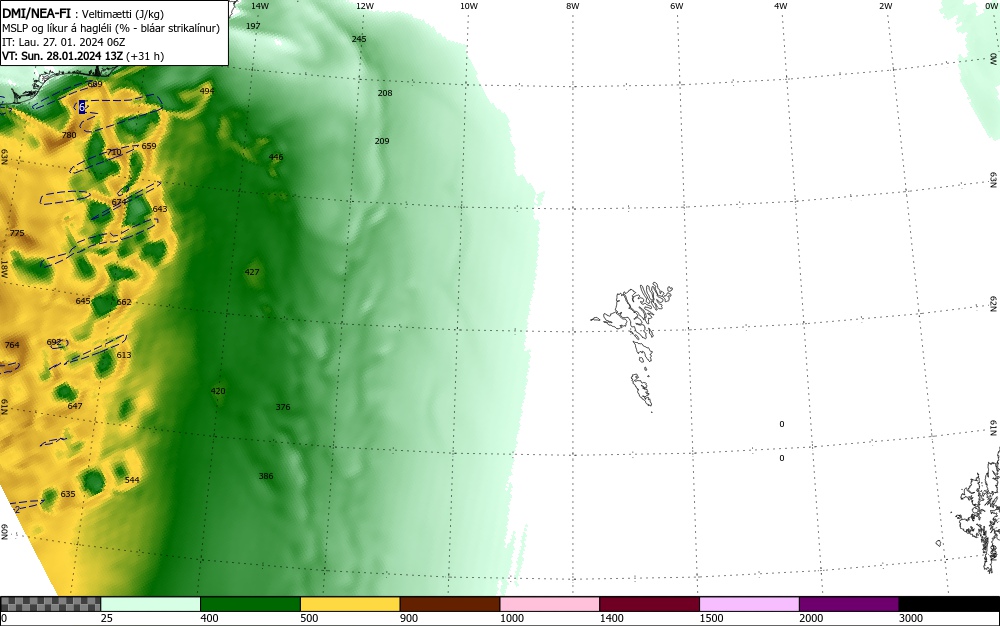This screenshot has height=626, width=1000.
Task: Click the legend tick label "500"
Action: (309, 618)
